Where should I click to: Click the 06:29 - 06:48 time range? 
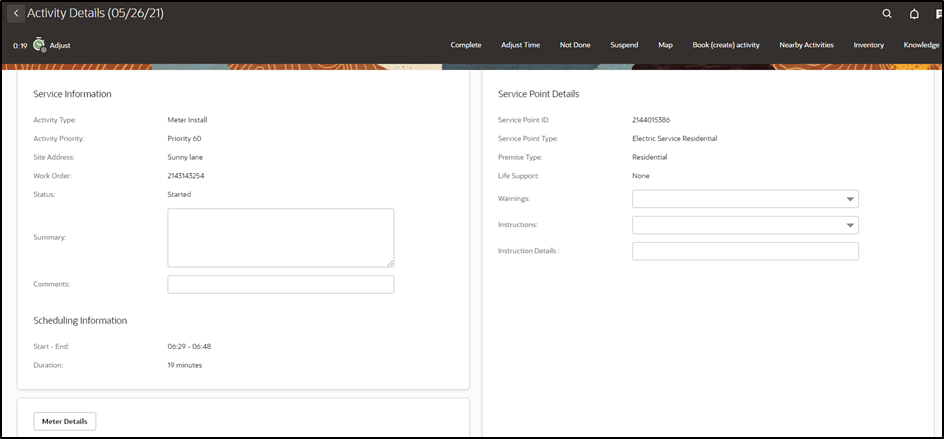click(189, 346)
